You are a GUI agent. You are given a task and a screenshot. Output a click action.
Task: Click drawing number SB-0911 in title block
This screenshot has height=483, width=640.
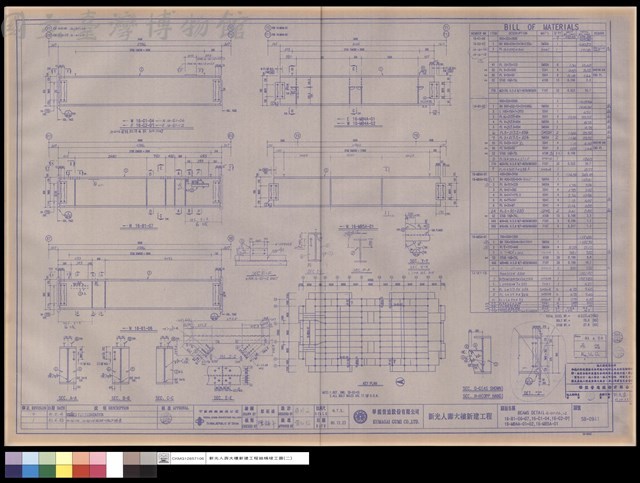tap(589, 419)
